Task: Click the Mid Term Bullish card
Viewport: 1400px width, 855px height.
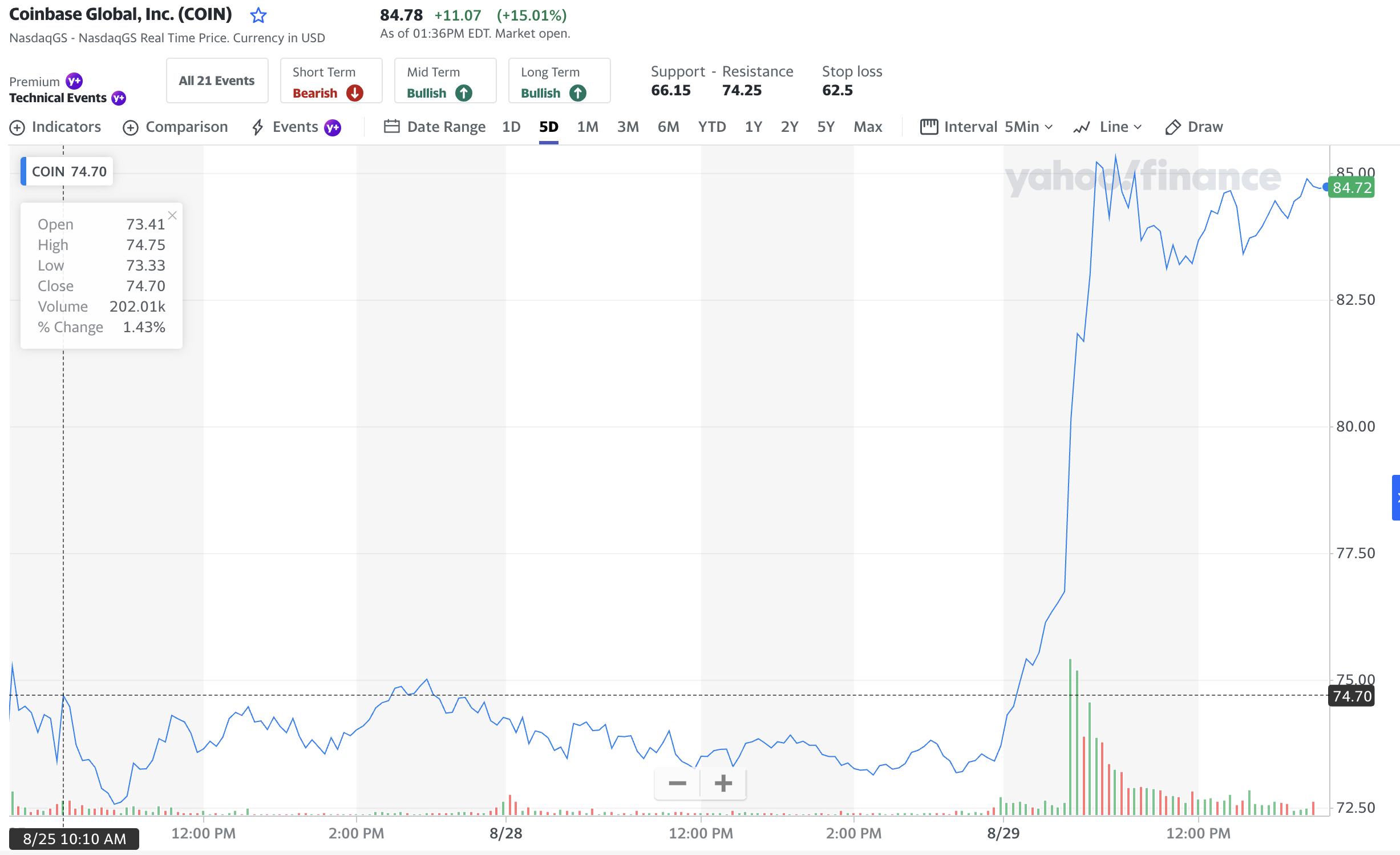Action: point(445,81)
